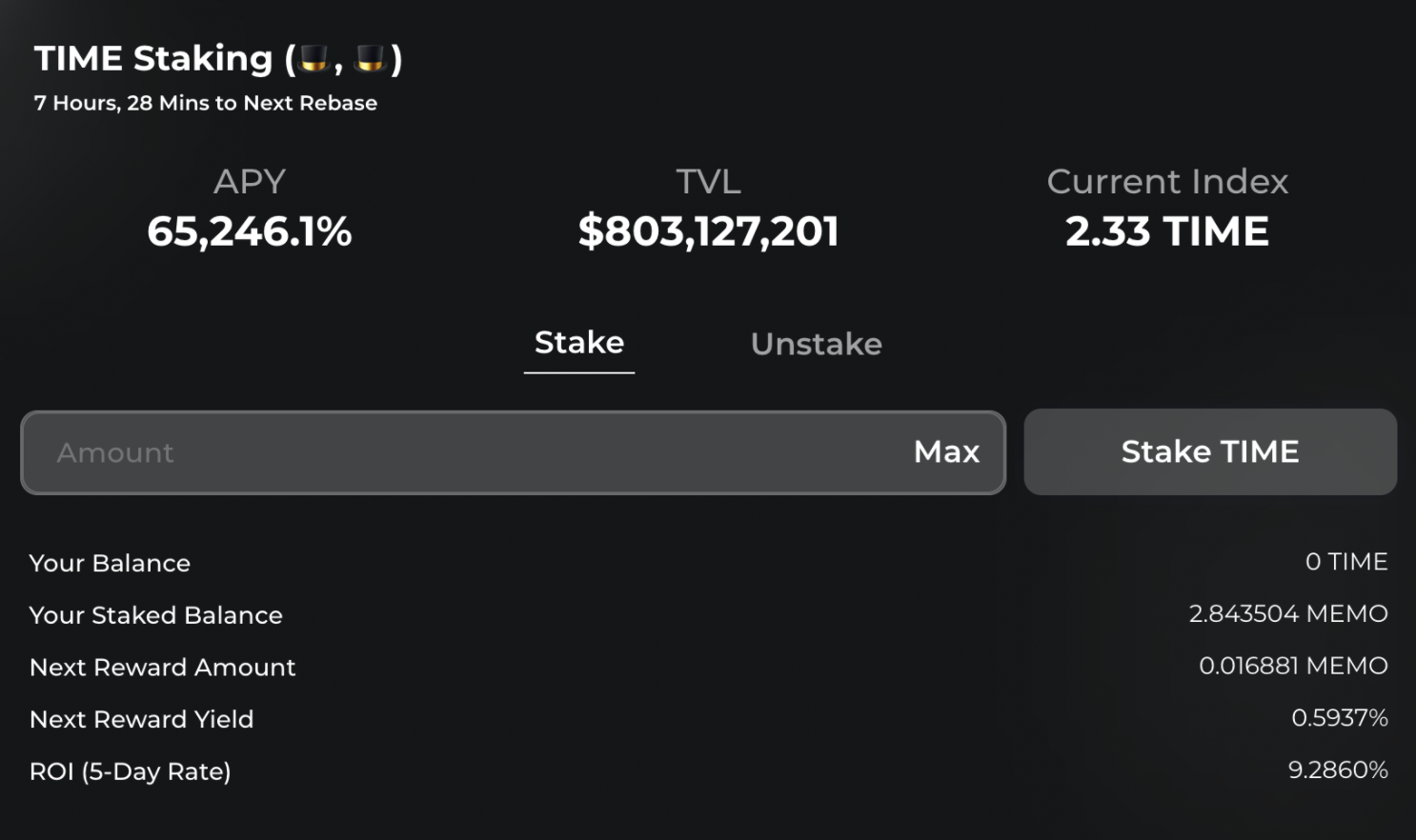
Task: Click the 2.33 TIME index value
Action: tap(1167, 231)
